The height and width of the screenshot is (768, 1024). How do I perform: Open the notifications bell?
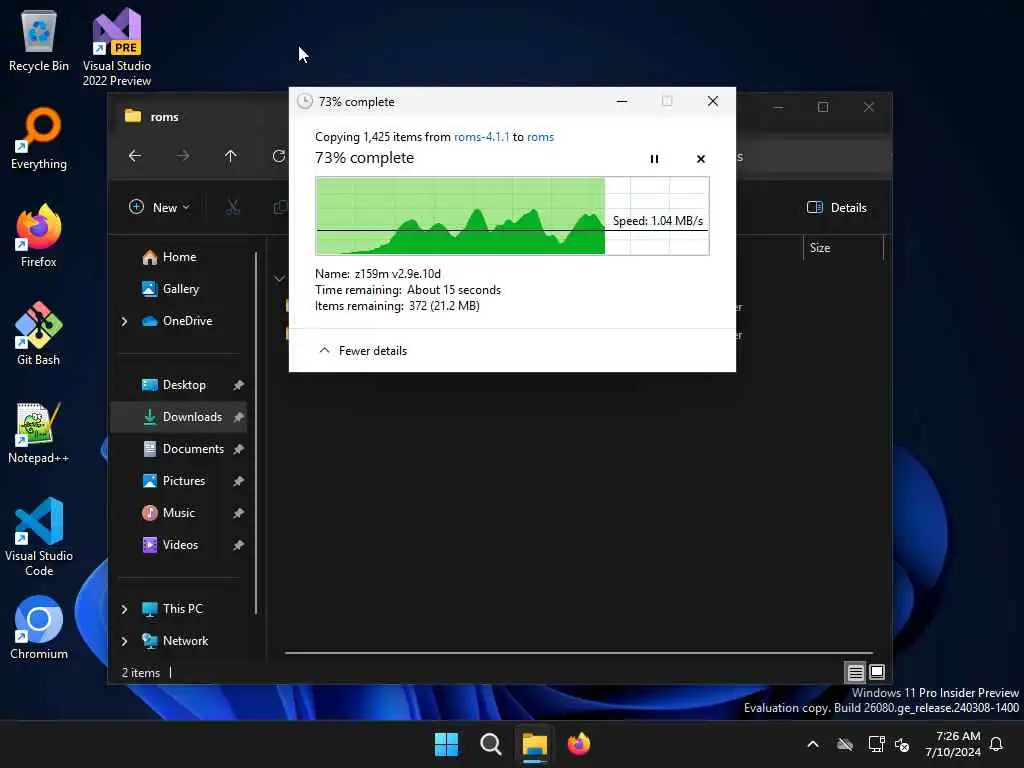(997, 744)
